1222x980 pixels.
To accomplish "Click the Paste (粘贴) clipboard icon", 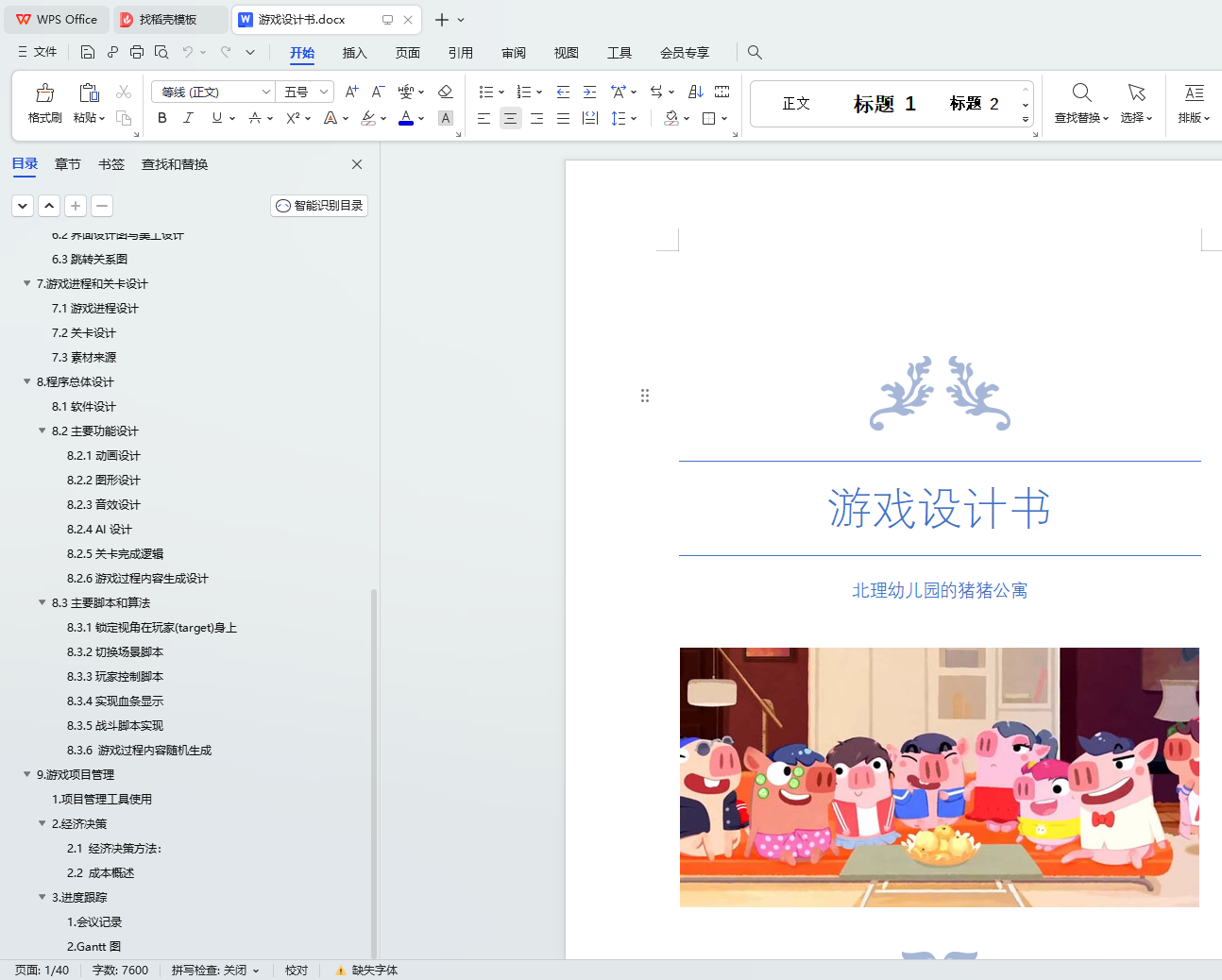I will coord(89,93).
